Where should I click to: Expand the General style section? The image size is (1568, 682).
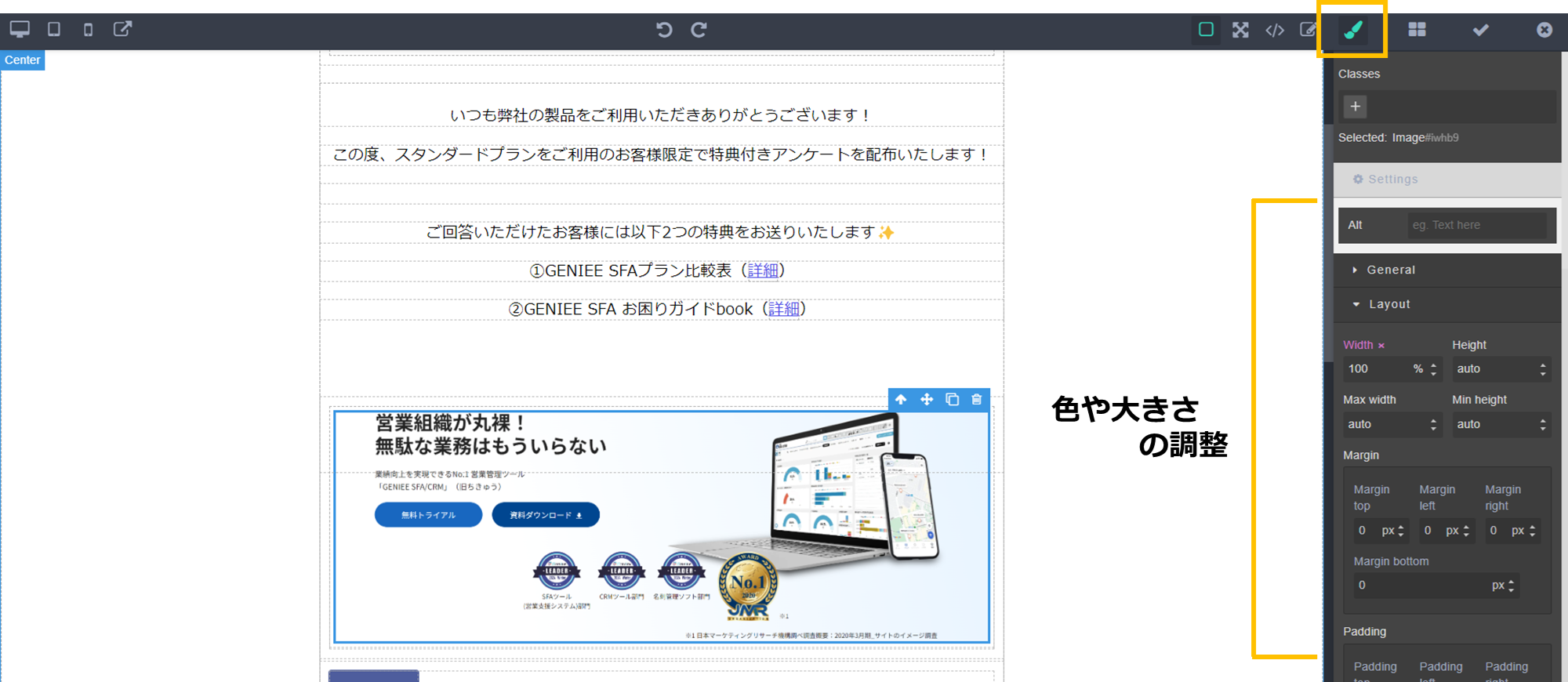click(1390, 270)
